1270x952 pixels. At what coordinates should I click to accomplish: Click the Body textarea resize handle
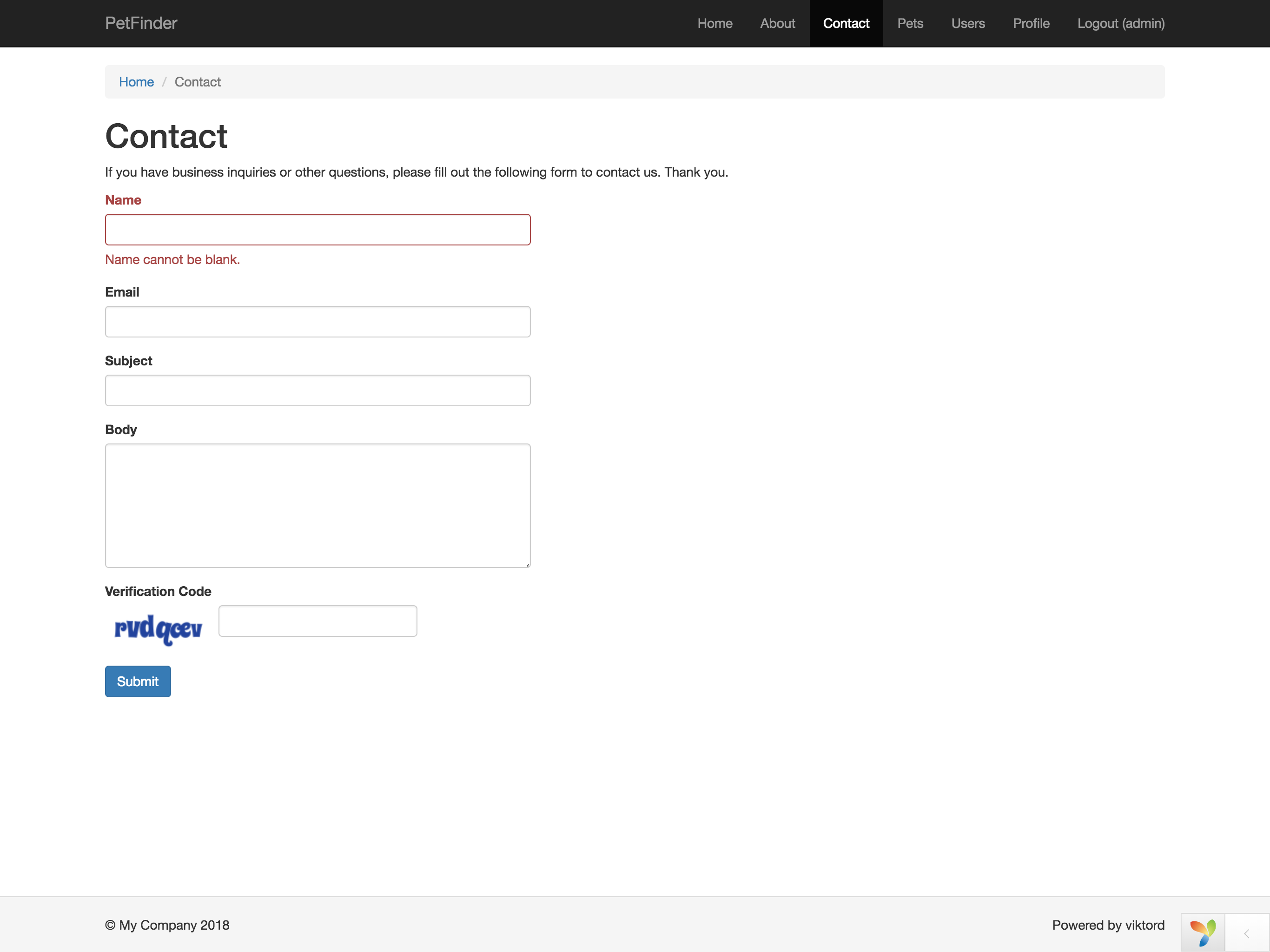click(x=527, y=564)
